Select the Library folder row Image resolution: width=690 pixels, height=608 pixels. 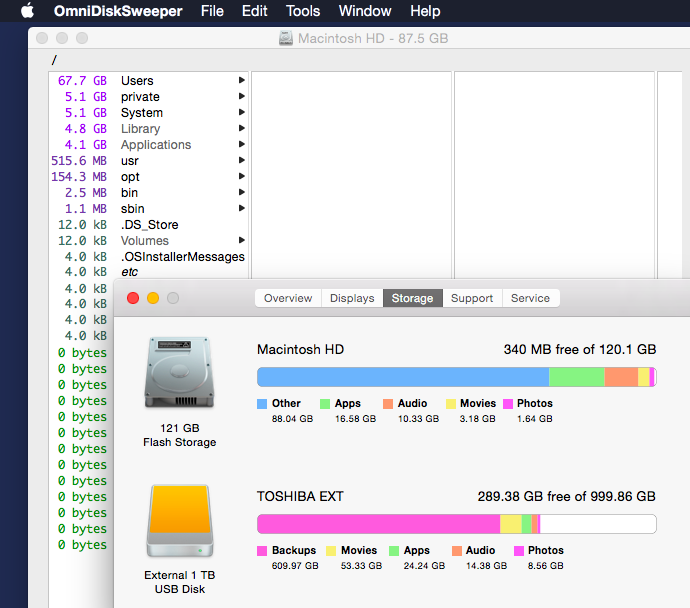[x=148, y=128]
